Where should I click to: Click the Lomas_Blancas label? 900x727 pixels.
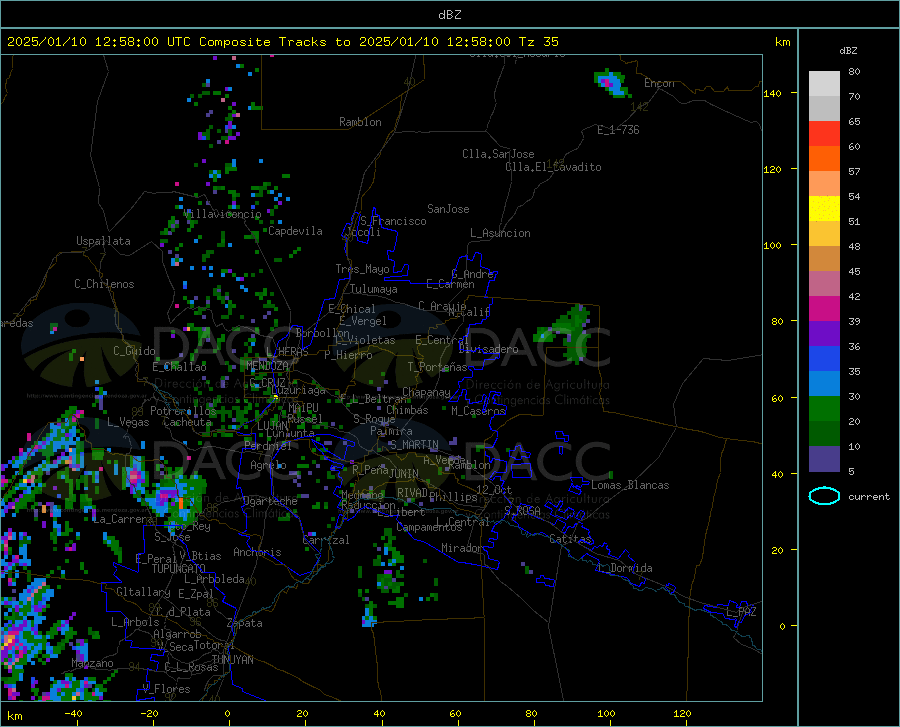pos(630,485)
